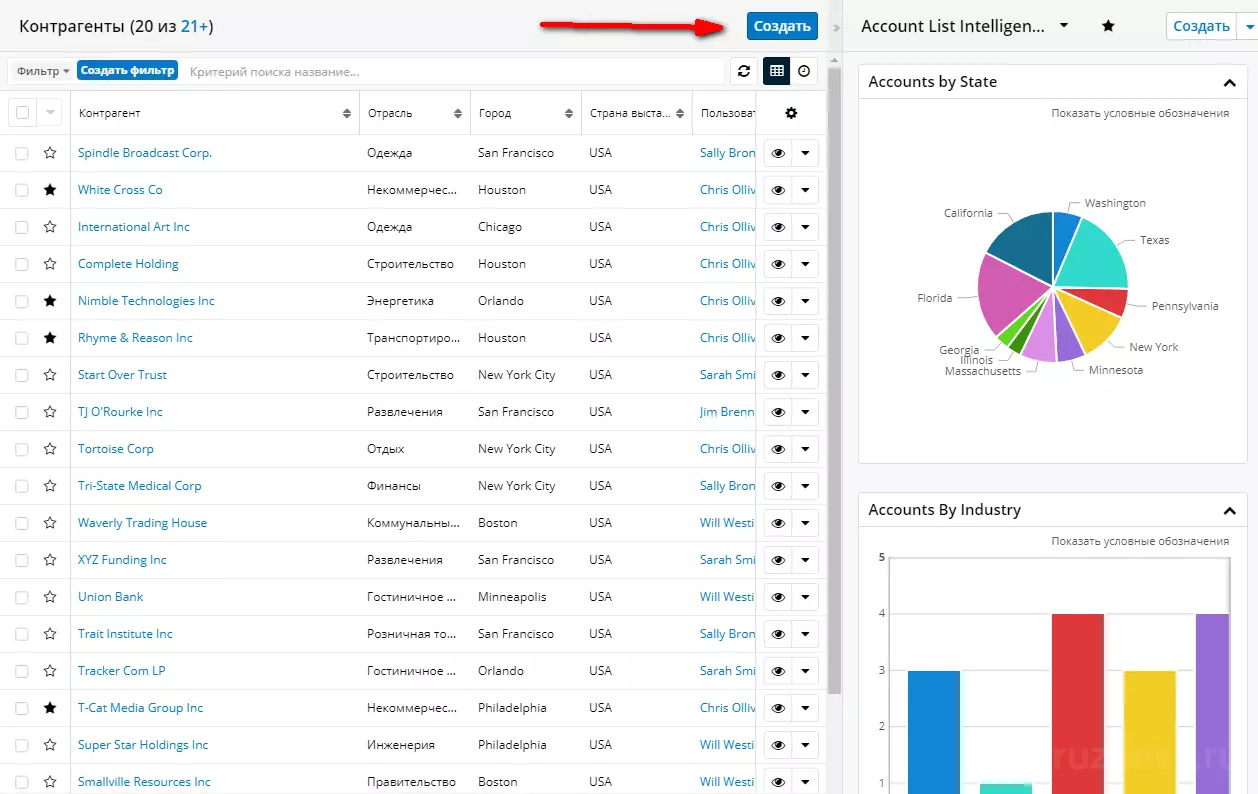1258x794 pixels.
Task: Favorite the Account List Intelligence dashboard
Action: pyautogui.click(x=1108, y=26)
